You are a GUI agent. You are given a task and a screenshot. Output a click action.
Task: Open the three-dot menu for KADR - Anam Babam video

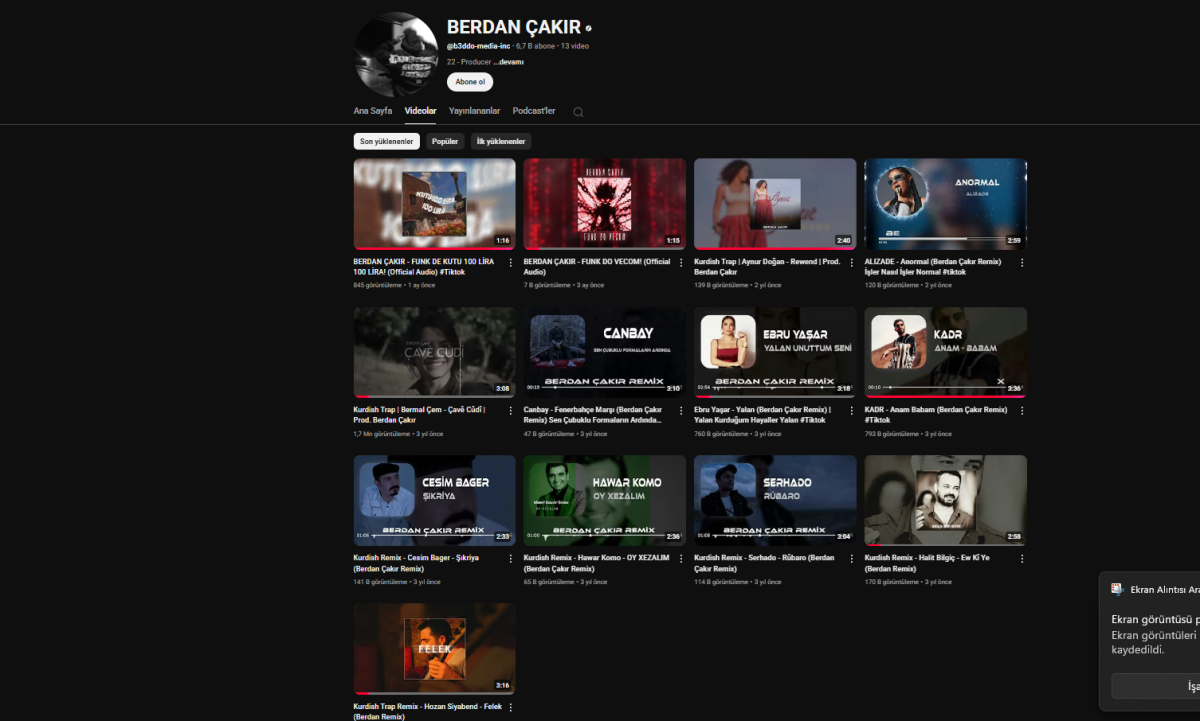1022,410
